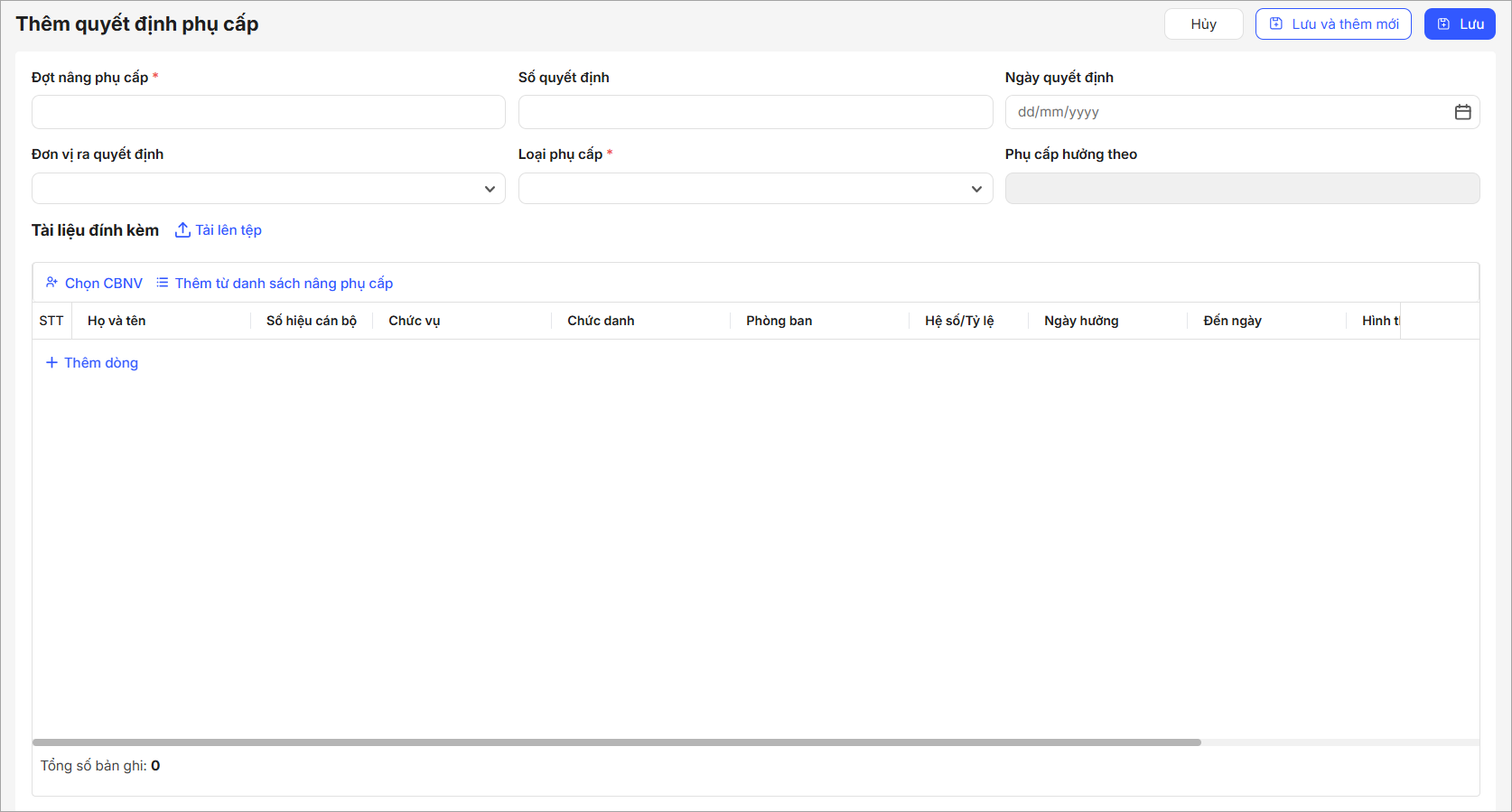Image resolution: width=1512 pixels, height=812 pixels.
Task: Click Thêm từ danh sách nâng phụ cấp
Action: click(x=284, y=283)
